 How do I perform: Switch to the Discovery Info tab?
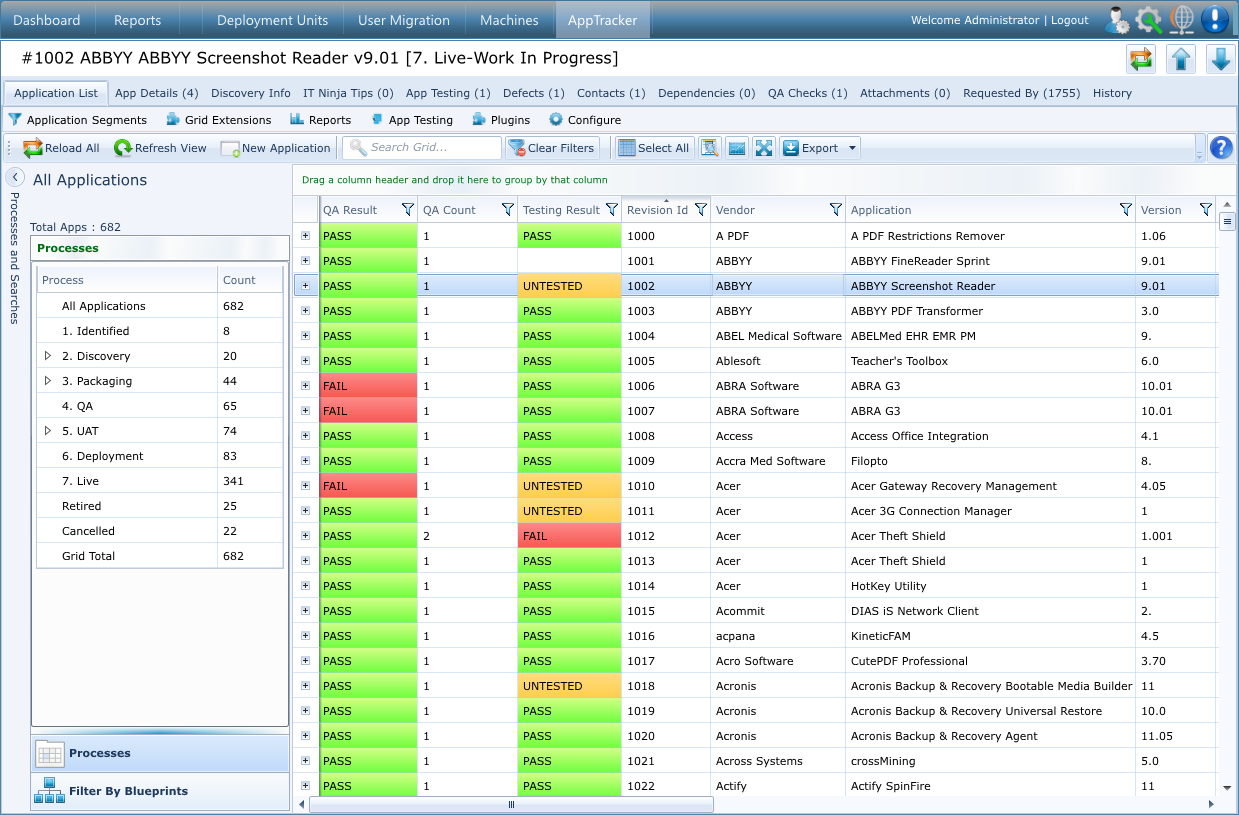click(251, 93)
